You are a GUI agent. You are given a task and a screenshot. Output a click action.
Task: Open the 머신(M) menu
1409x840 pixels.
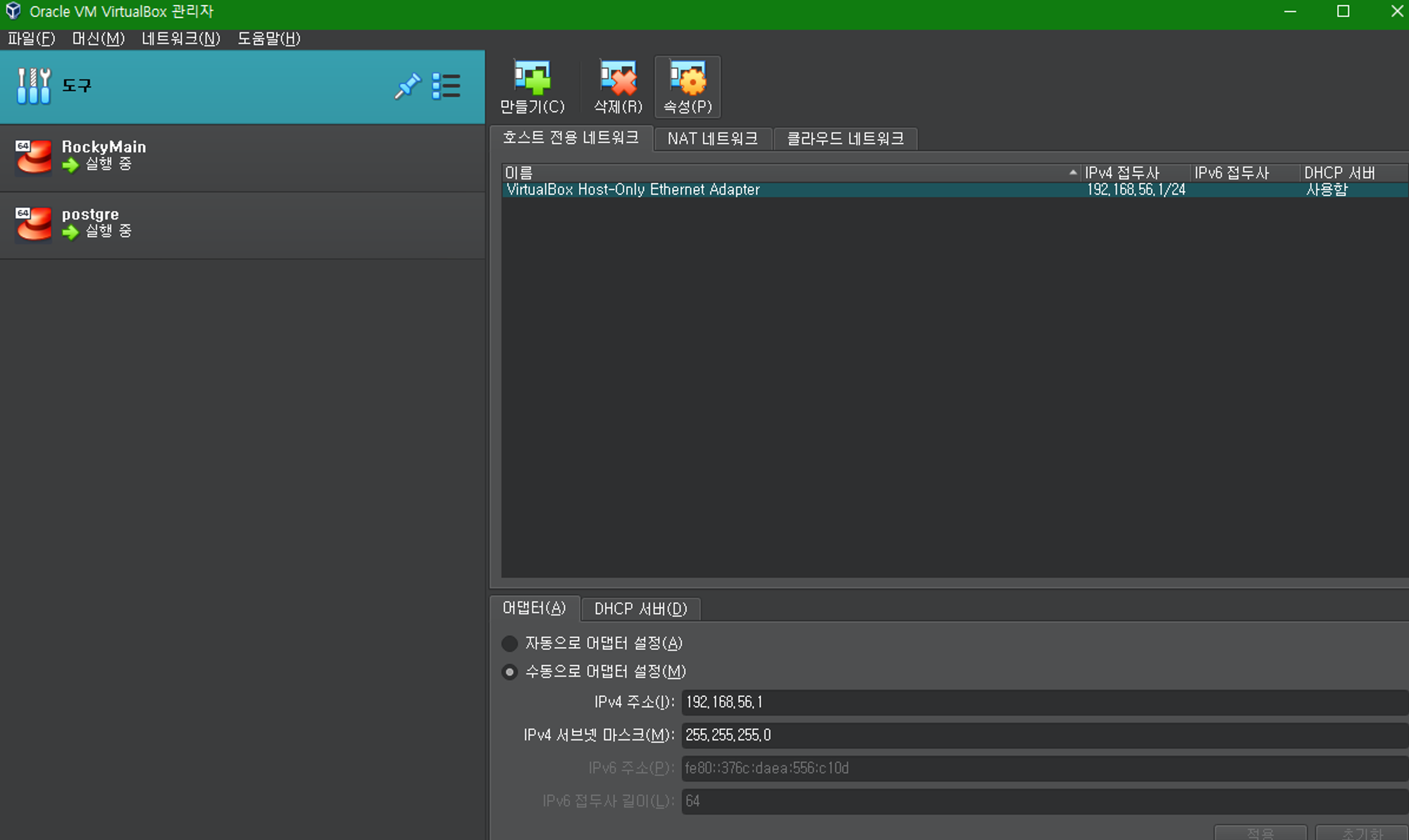[98, 39]
